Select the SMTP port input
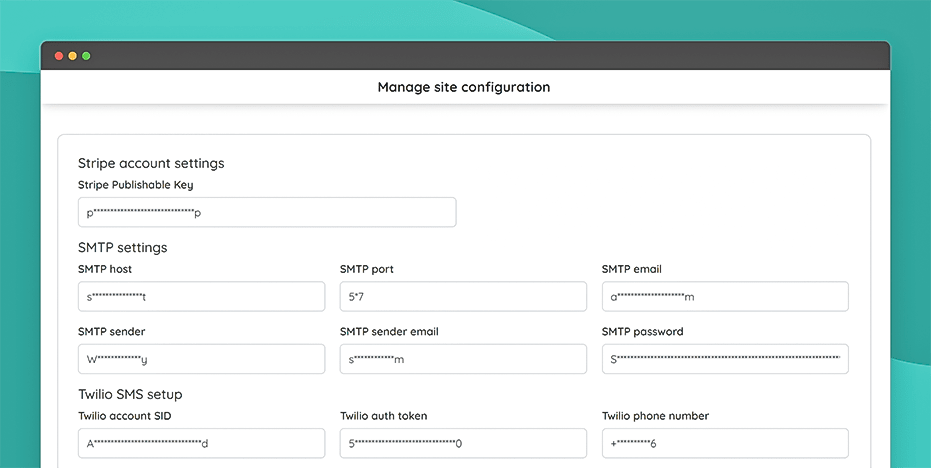This screenshot has width=931, height=468. tap(463, 296)
